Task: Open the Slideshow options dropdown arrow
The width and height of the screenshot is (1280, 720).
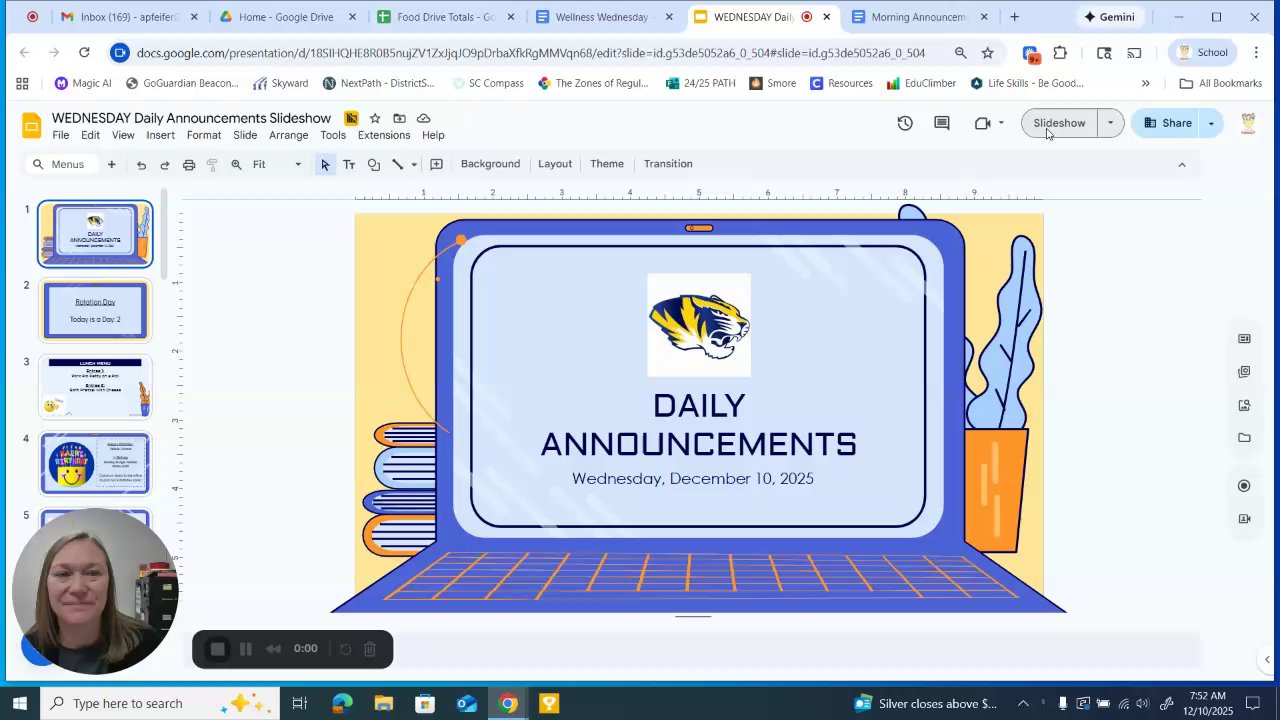Action: (1110, 123)
